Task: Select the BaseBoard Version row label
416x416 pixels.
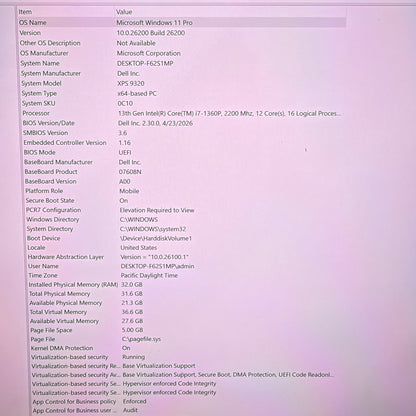Action: (51, 181)
